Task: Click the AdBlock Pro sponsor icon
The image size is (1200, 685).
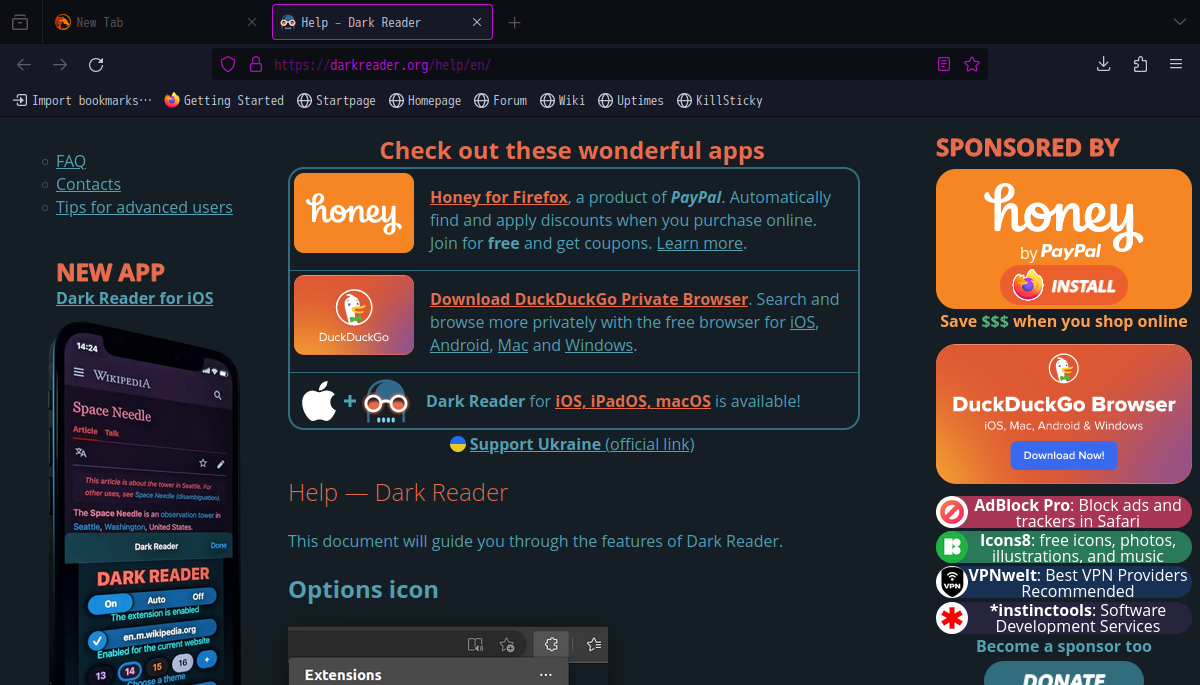Action: click(x=952, y=512)
